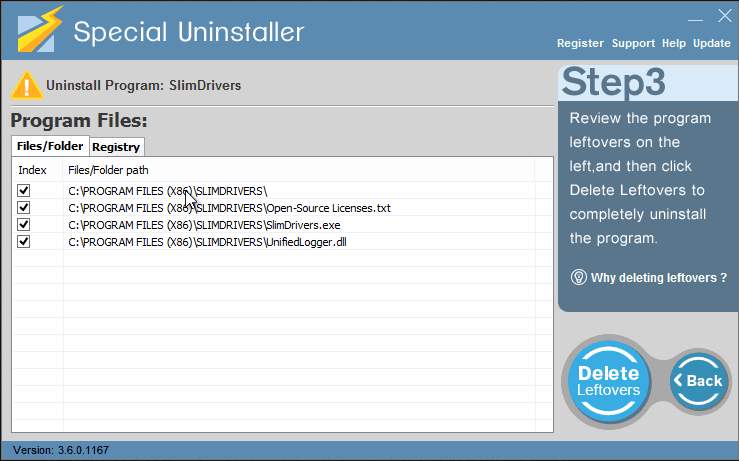Uncheck the Open-Source Licenses.txt checkbox

point(24,207)
